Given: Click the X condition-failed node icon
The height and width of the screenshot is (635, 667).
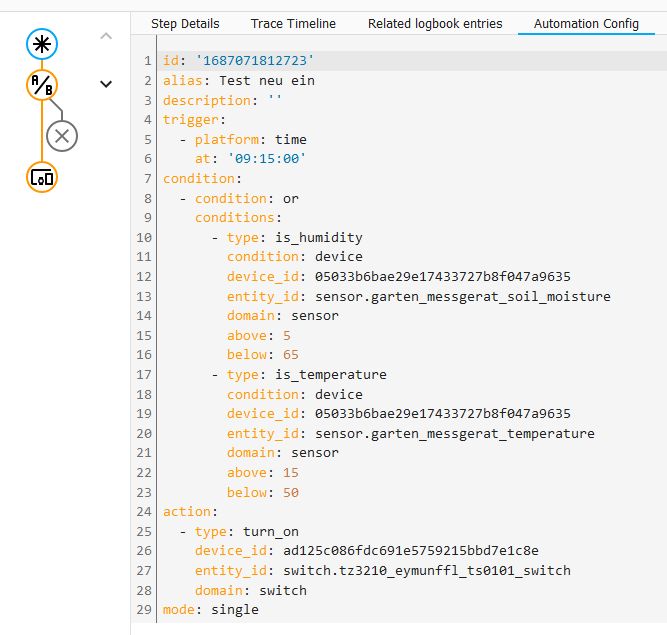Looking at the screenshot, I should (62, 136).
